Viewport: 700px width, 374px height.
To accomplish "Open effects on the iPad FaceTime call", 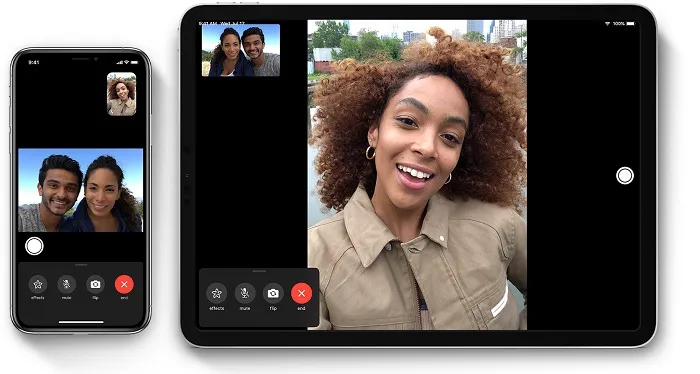I will point(217,293).
